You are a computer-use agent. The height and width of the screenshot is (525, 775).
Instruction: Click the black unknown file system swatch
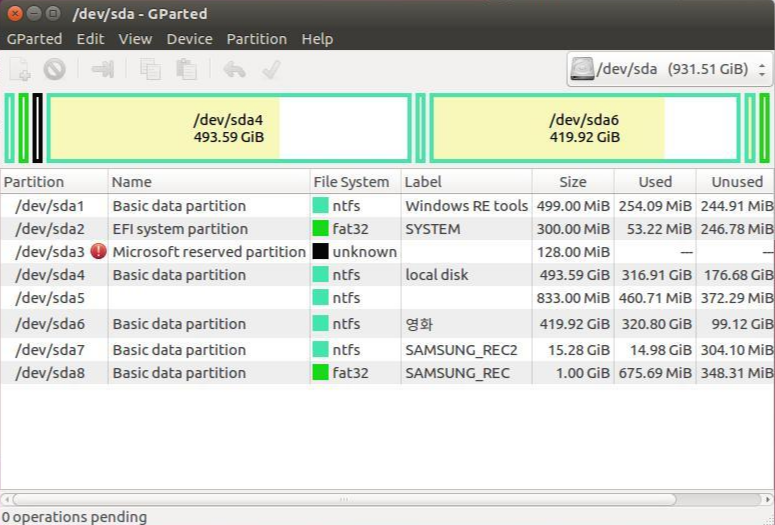320,251
